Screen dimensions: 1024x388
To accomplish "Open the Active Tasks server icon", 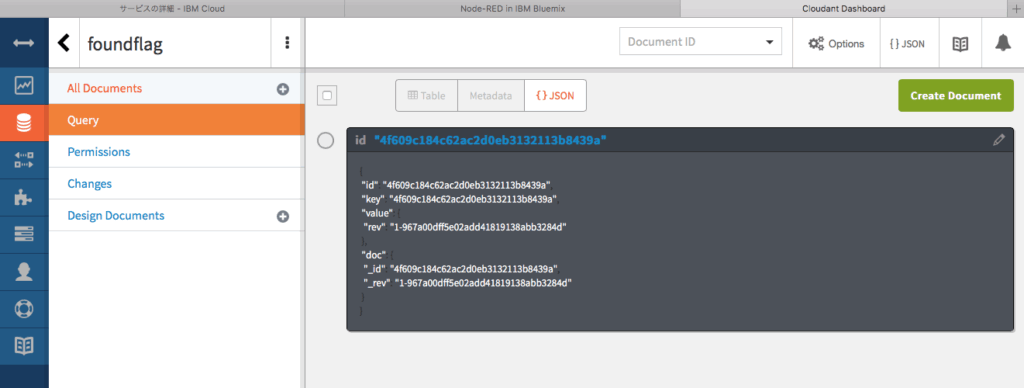I will tap(24, 234).
